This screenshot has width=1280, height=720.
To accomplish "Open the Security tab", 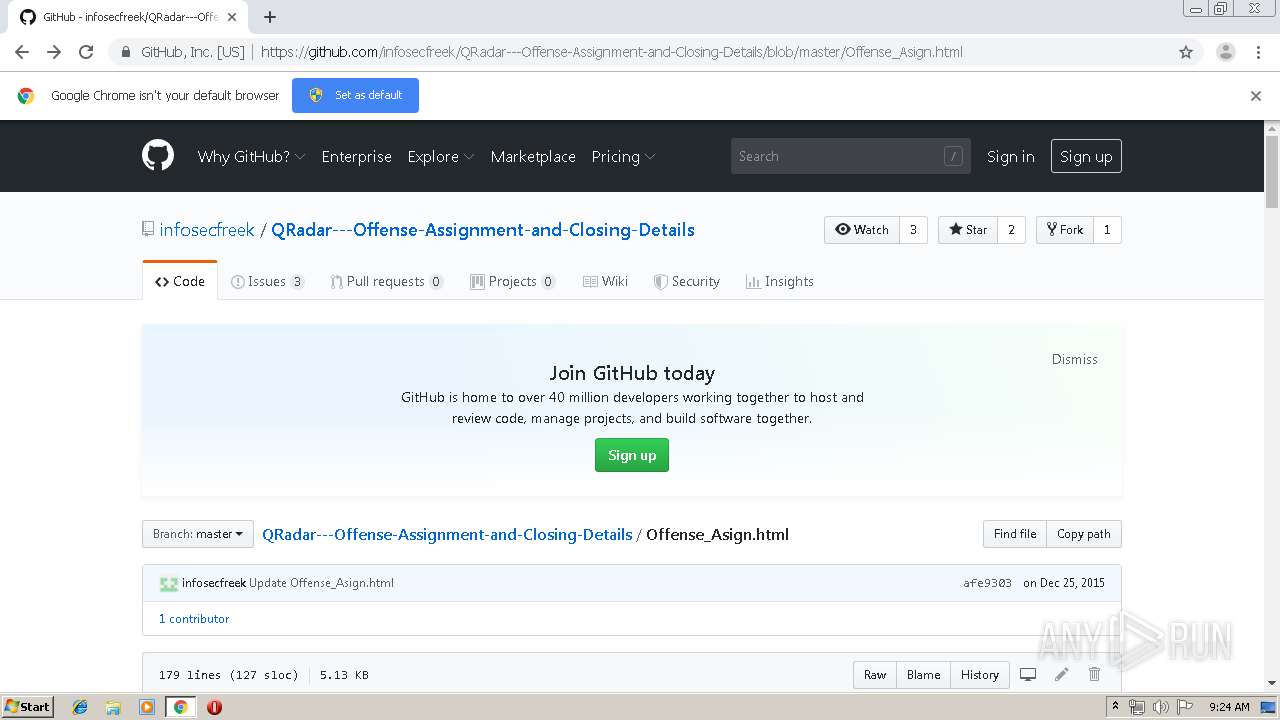I will pos(686,281).
